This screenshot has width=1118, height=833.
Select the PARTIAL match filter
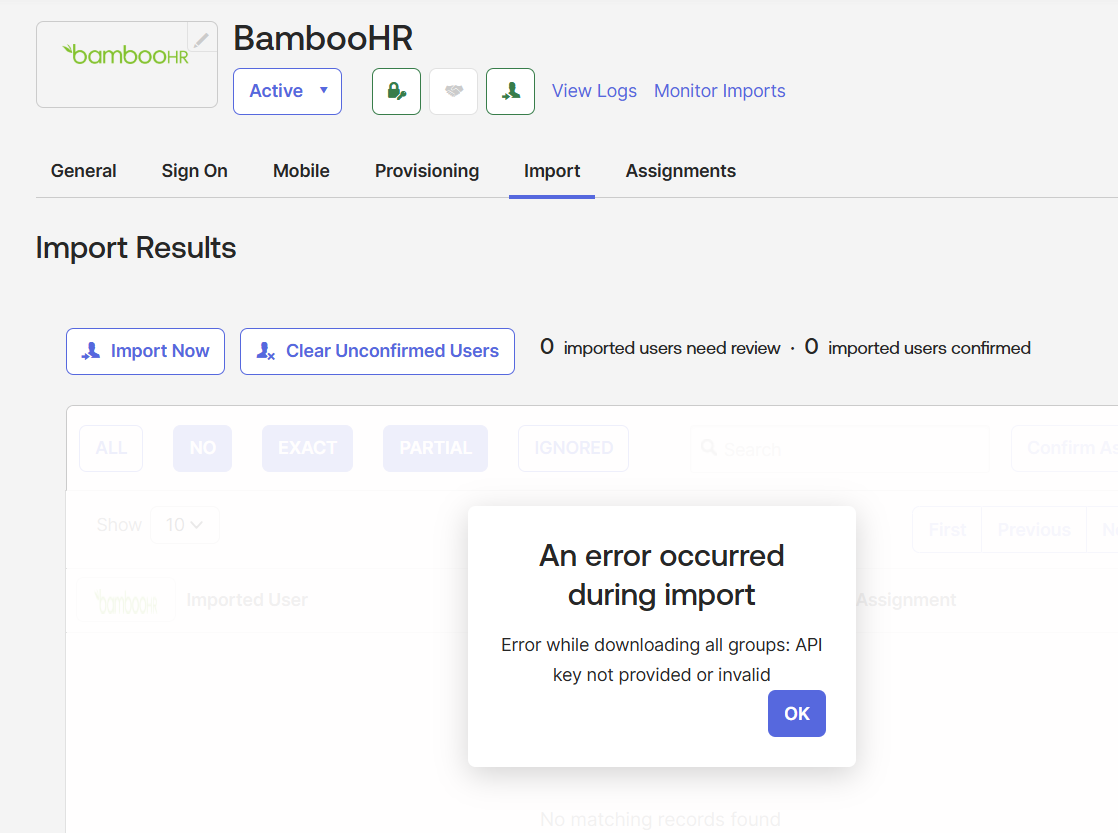click(x=436, y=449)
